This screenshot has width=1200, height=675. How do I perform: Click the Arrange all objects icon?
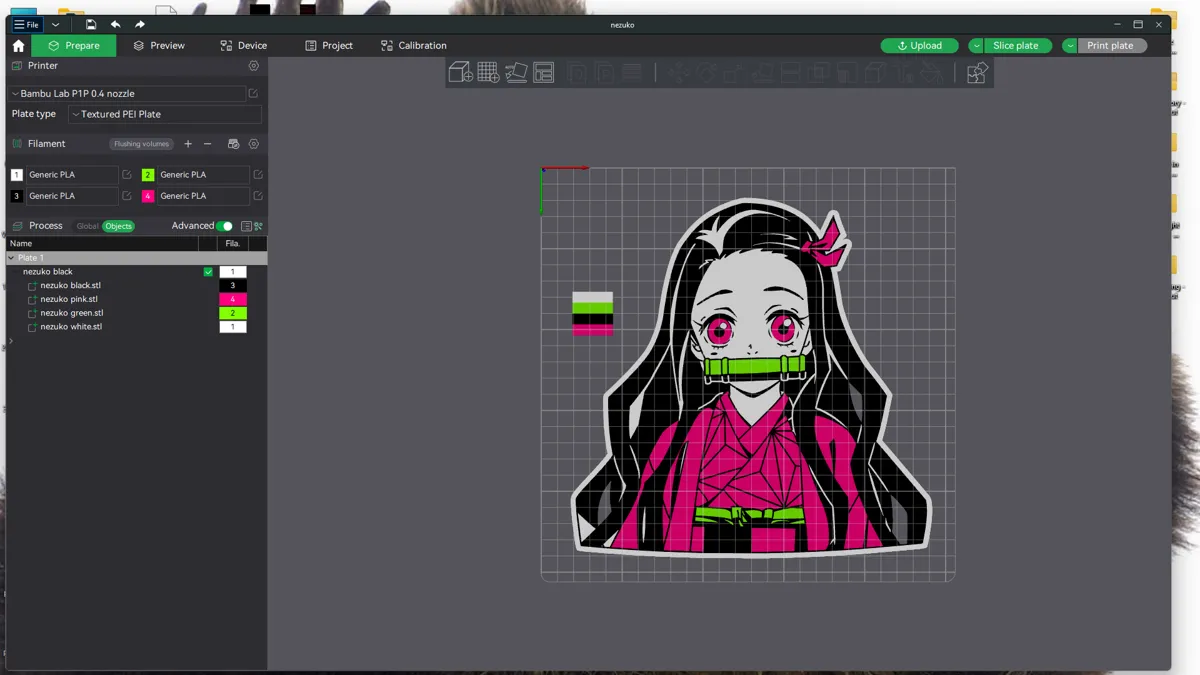pos(543,72)
